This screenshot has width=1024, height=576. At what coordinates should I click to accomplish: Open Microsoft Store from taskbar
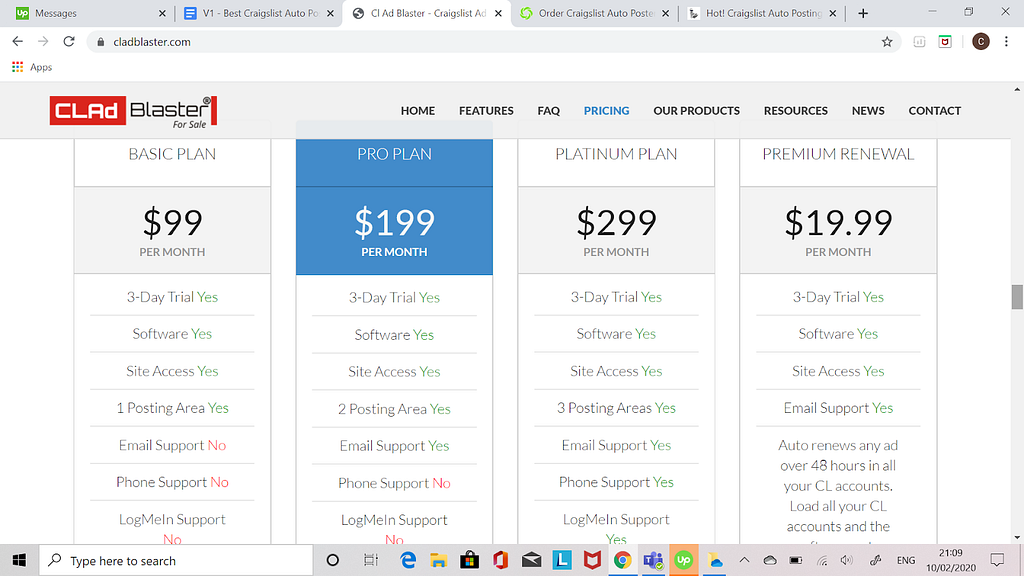(469, 560)
